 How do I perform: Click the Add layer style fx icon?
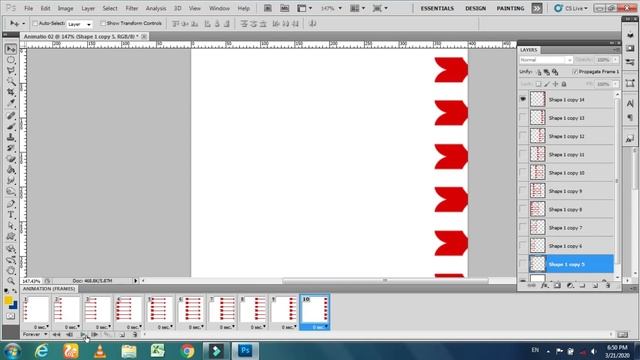pyautogui.click(x=544, y=286)
